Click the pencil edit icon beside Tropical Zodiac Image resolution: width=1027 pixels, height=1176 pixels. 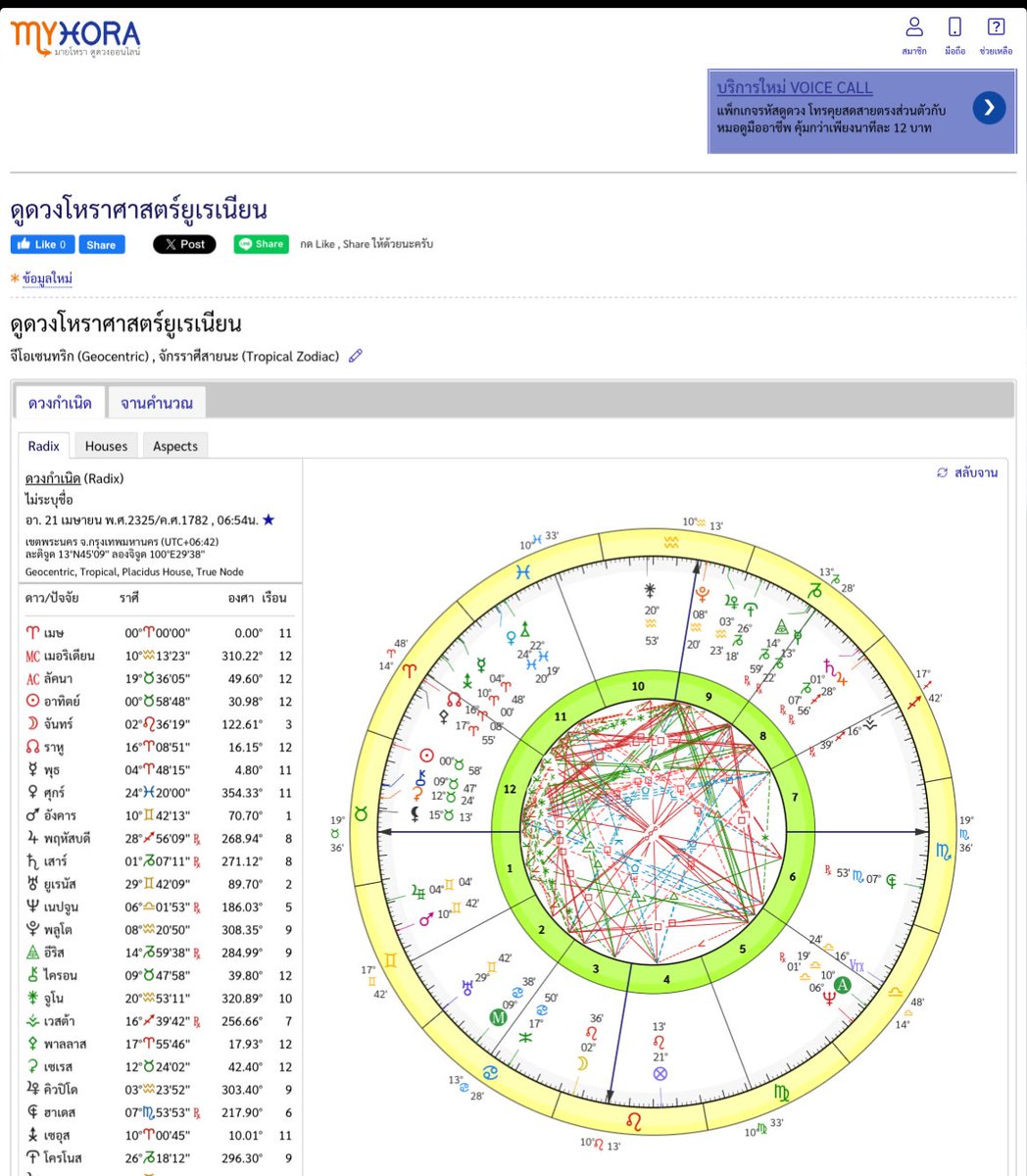pos(356,356)
